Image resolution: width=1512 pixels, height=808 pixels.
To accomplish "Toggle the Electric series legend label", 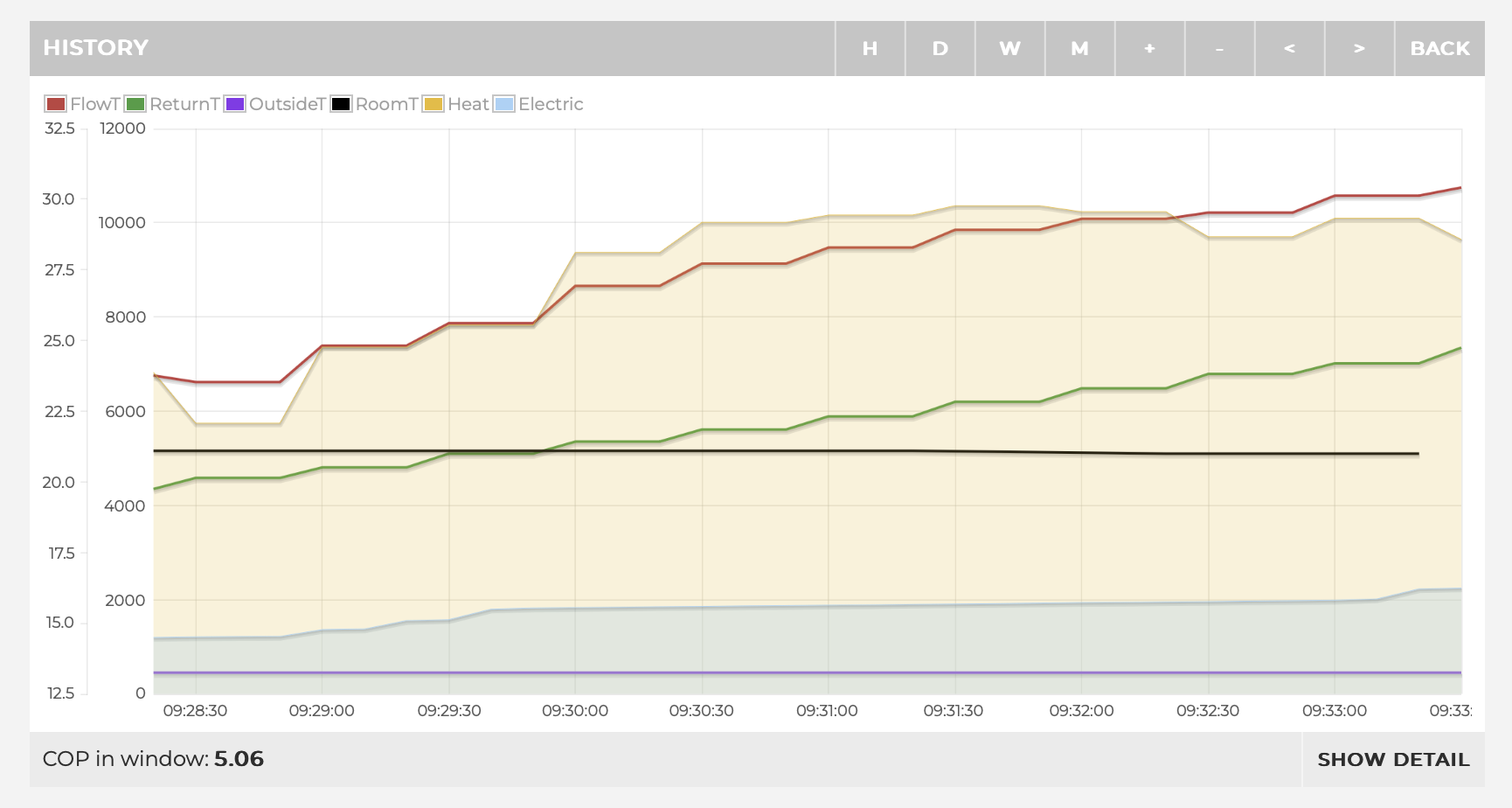I will point(550,104).
